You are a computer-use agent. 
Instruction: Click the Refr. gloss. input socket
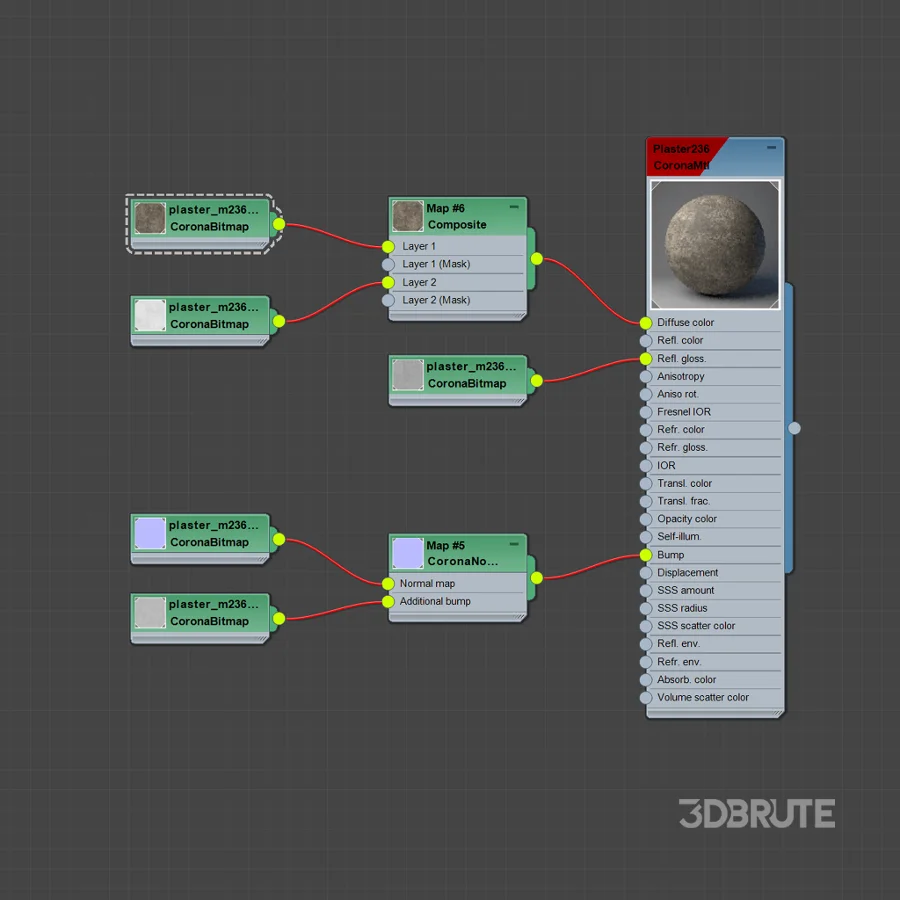[x=646, y=448]
